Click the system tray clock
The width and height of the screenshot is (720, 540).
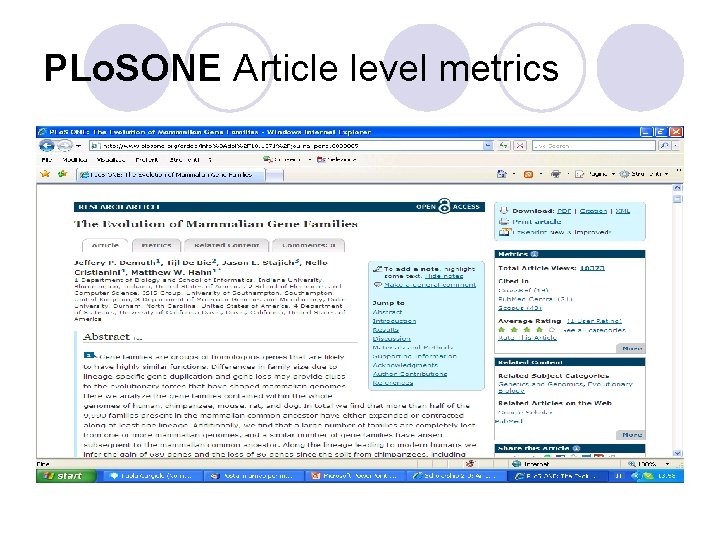pyautogui.click(x=666, y=476)
